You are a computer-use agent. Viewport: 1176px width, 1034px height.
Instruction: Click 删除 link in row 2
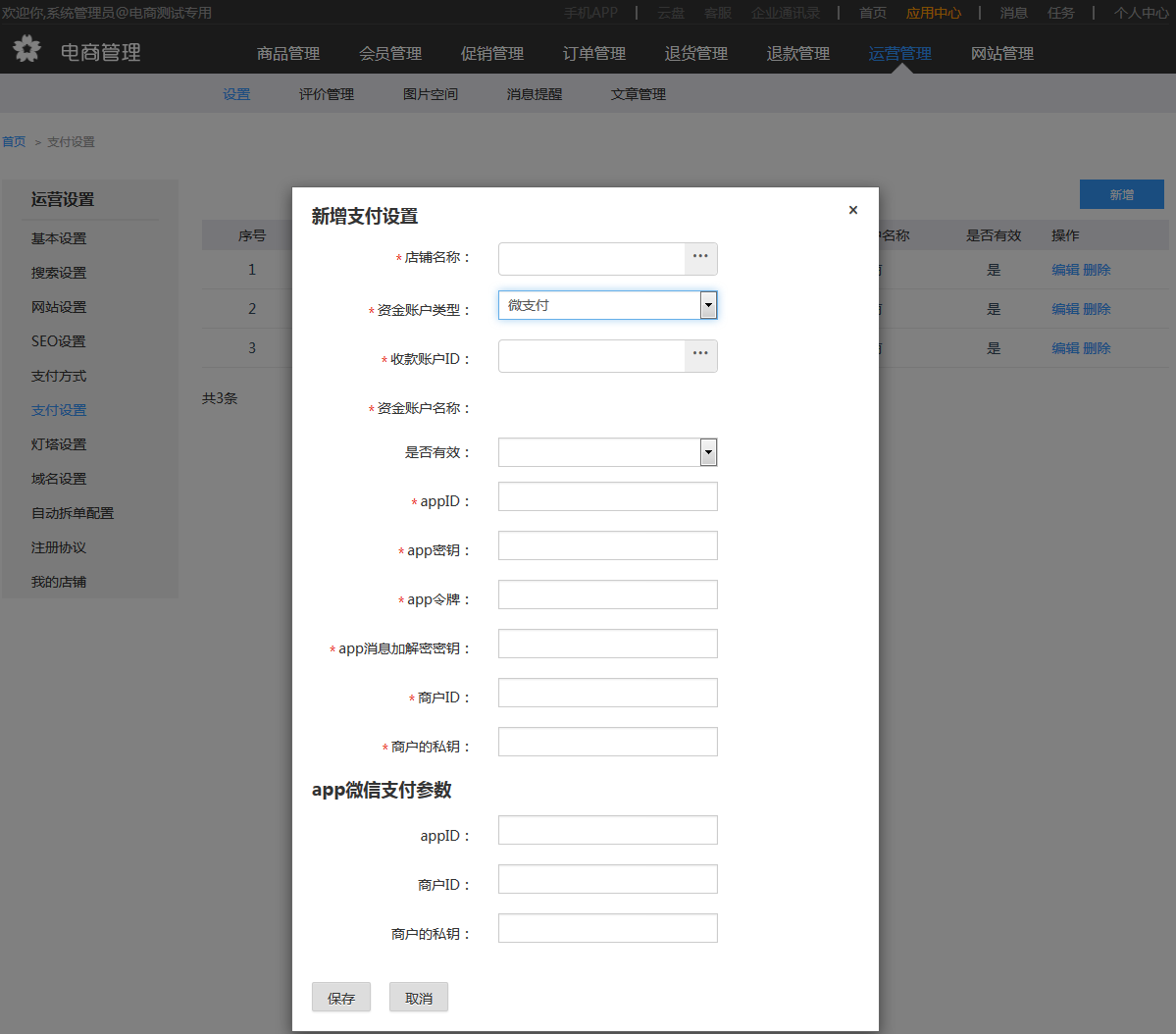click(x=1097, y=309)
